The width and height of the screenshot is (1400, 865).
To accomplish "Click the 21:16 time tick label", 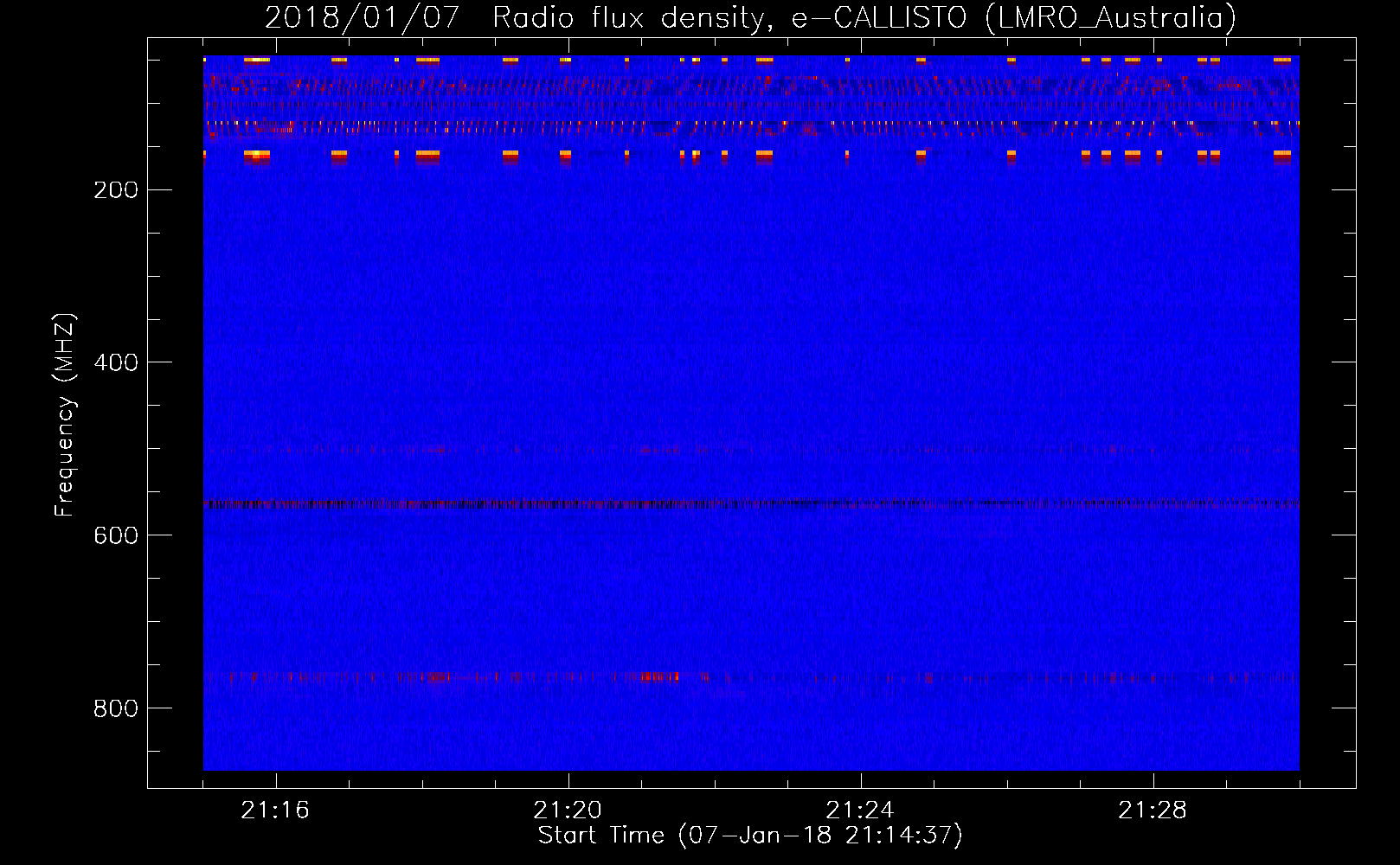I will (275, 811).
